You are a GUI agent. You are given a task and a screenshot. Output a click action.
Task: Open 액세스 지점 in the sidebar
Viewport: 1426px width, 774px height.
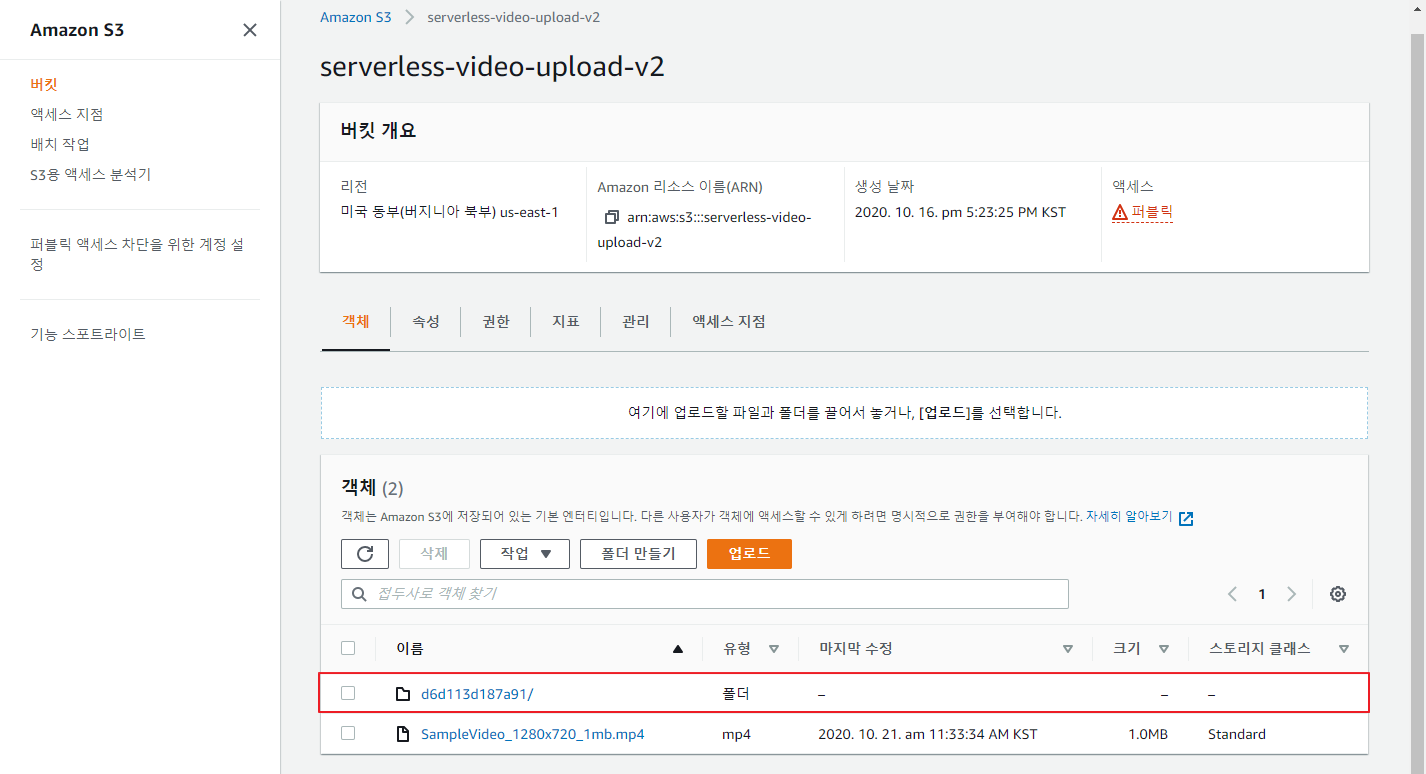click(67, 115)
